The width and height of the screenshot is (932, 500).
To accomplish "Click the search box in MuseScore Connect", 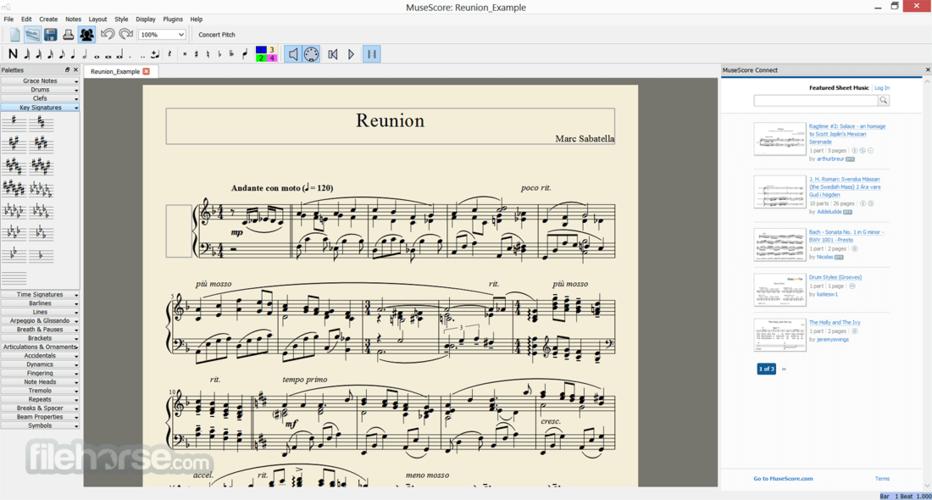I will (816, 100).
